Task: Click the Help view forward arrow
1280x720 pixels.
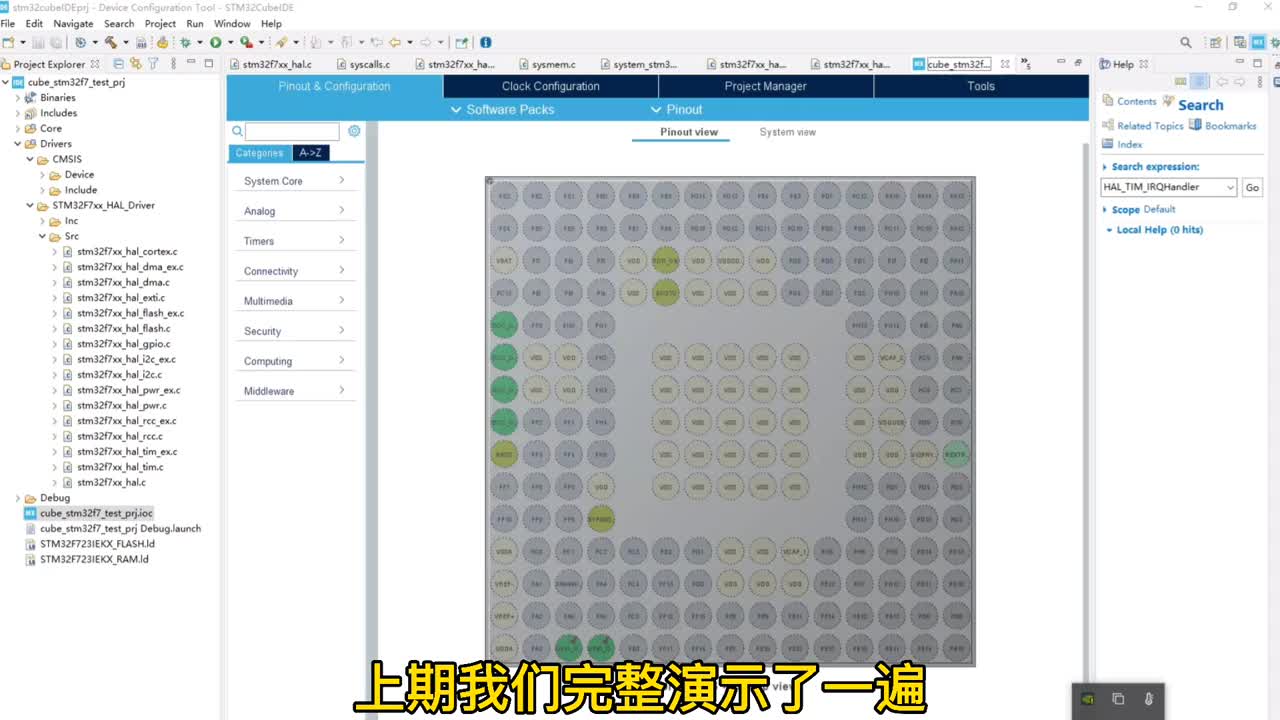Action: click(1240, 82)
